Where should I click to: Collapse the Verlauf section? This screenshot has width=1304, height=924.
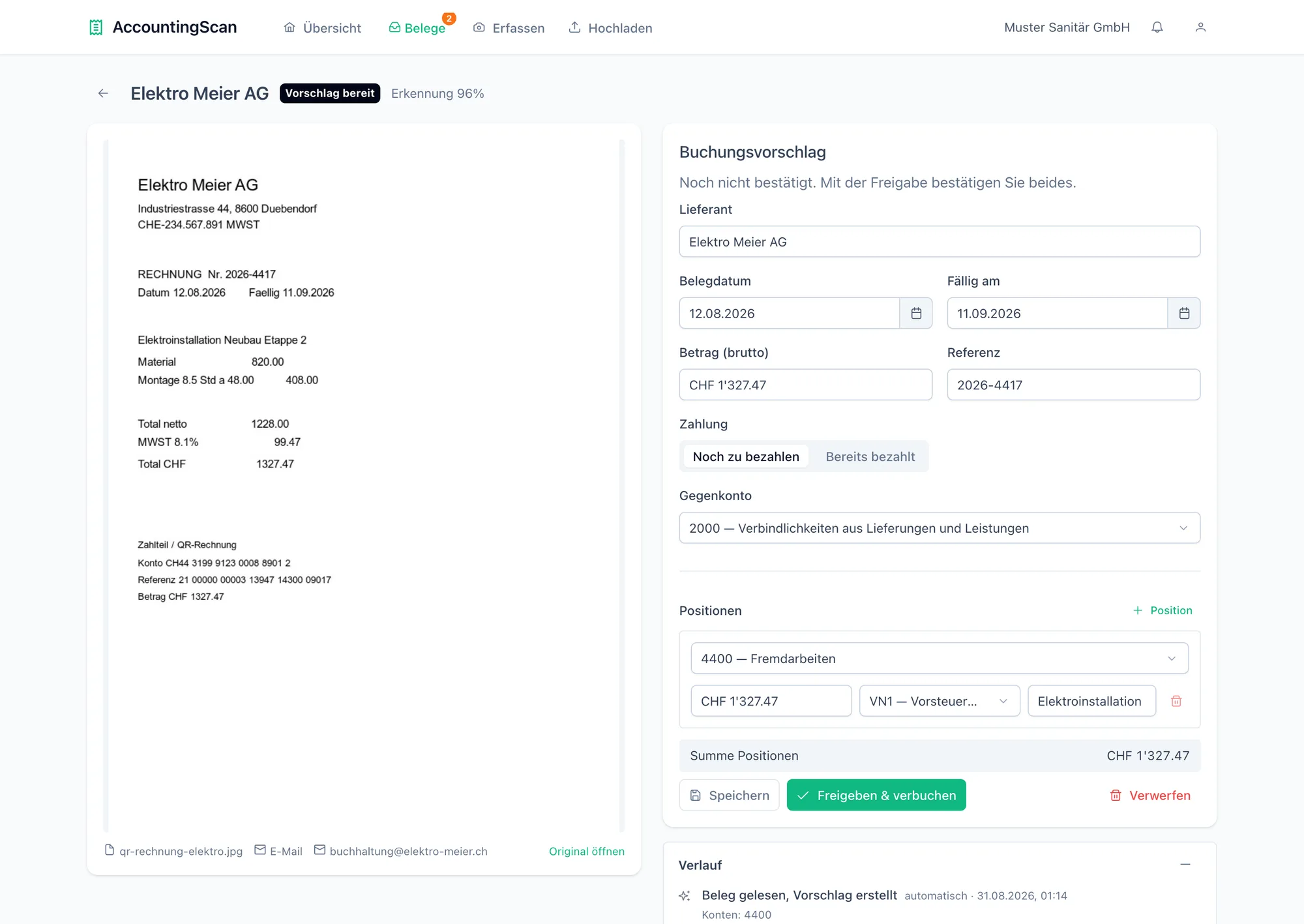tap(1185, 865)
